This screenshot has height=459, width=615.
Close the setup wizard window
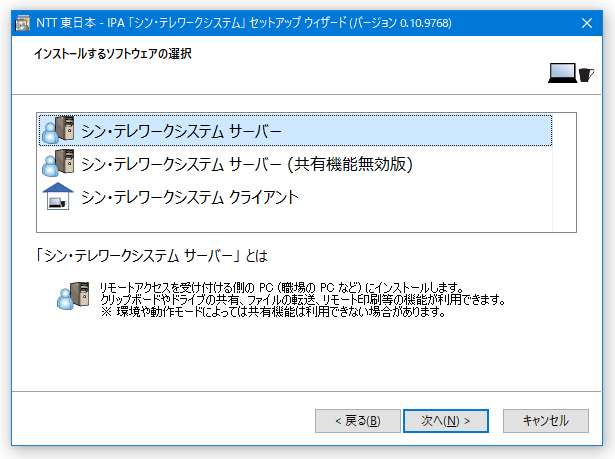point(587,23)
